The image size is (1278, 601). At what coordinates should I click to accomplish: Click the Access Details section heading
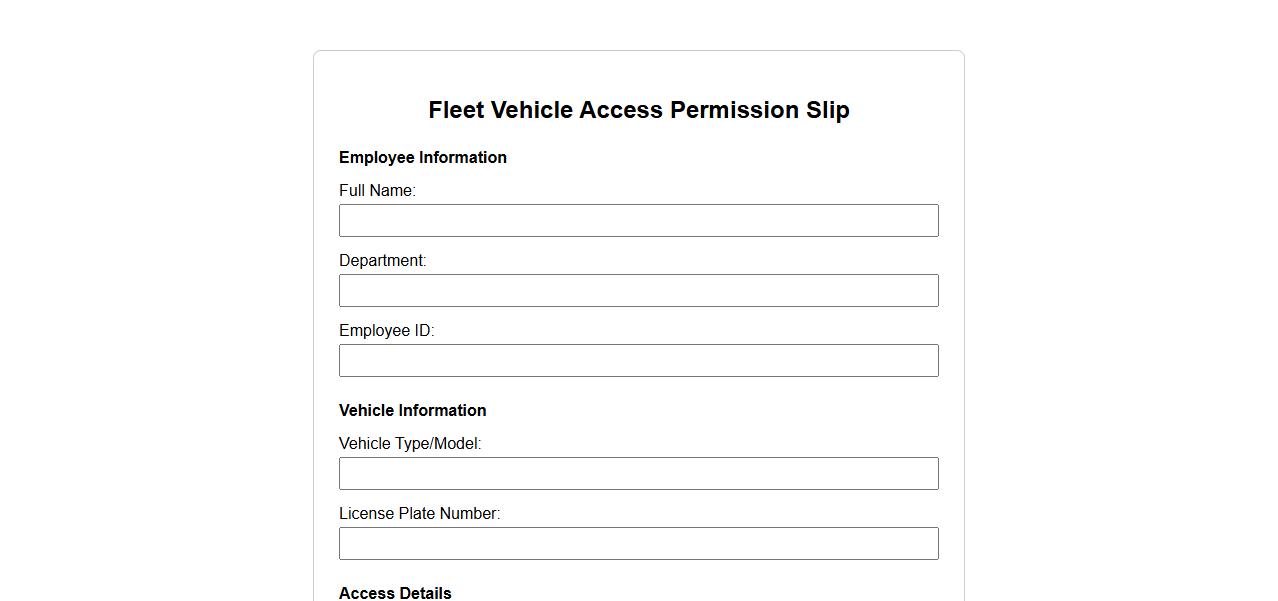pyautogui.click(x=395, y=593)
